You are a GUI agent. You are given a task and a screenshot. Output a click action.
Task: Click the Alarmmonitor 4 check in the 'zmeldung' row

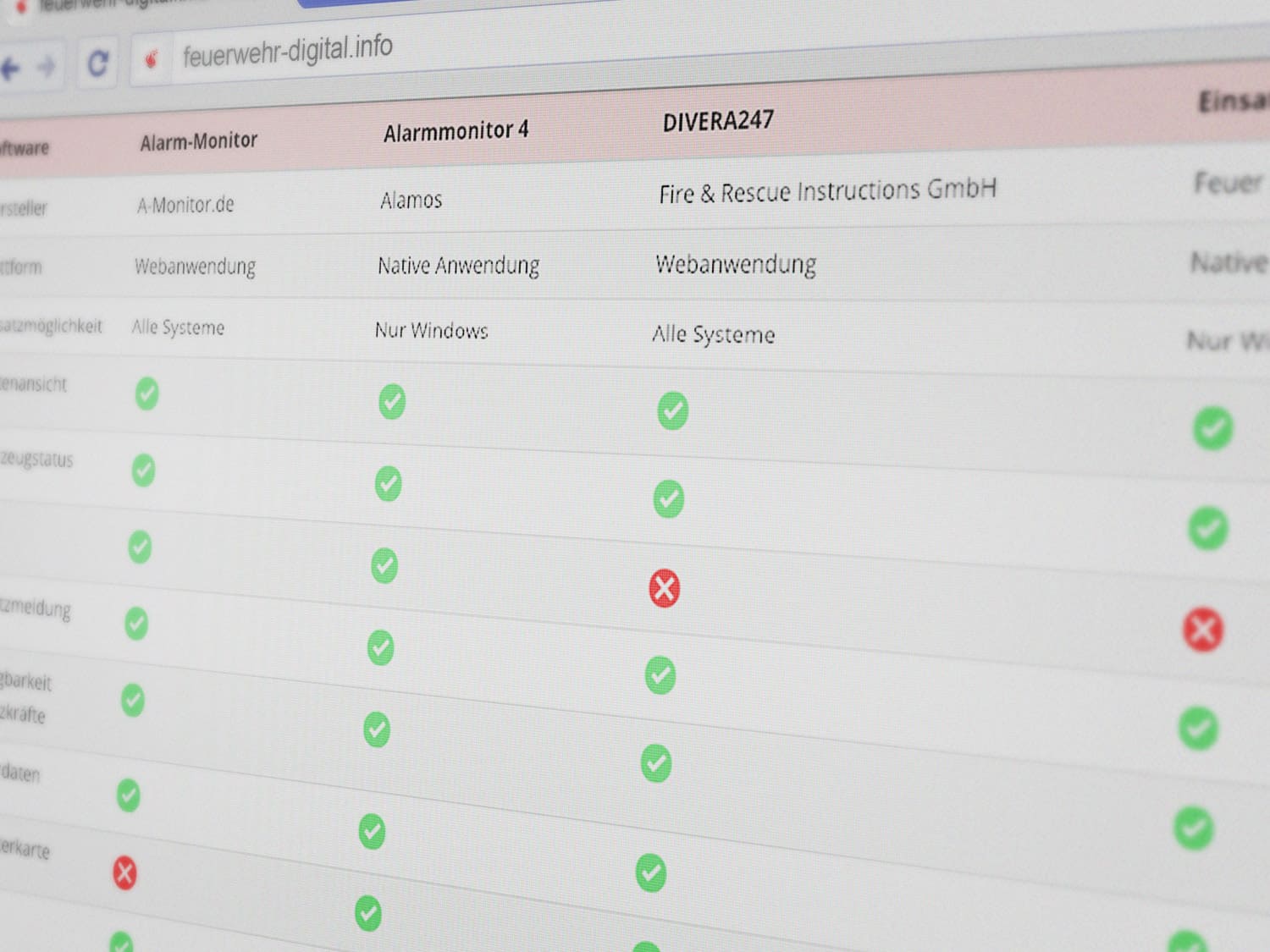pos(380,647)
